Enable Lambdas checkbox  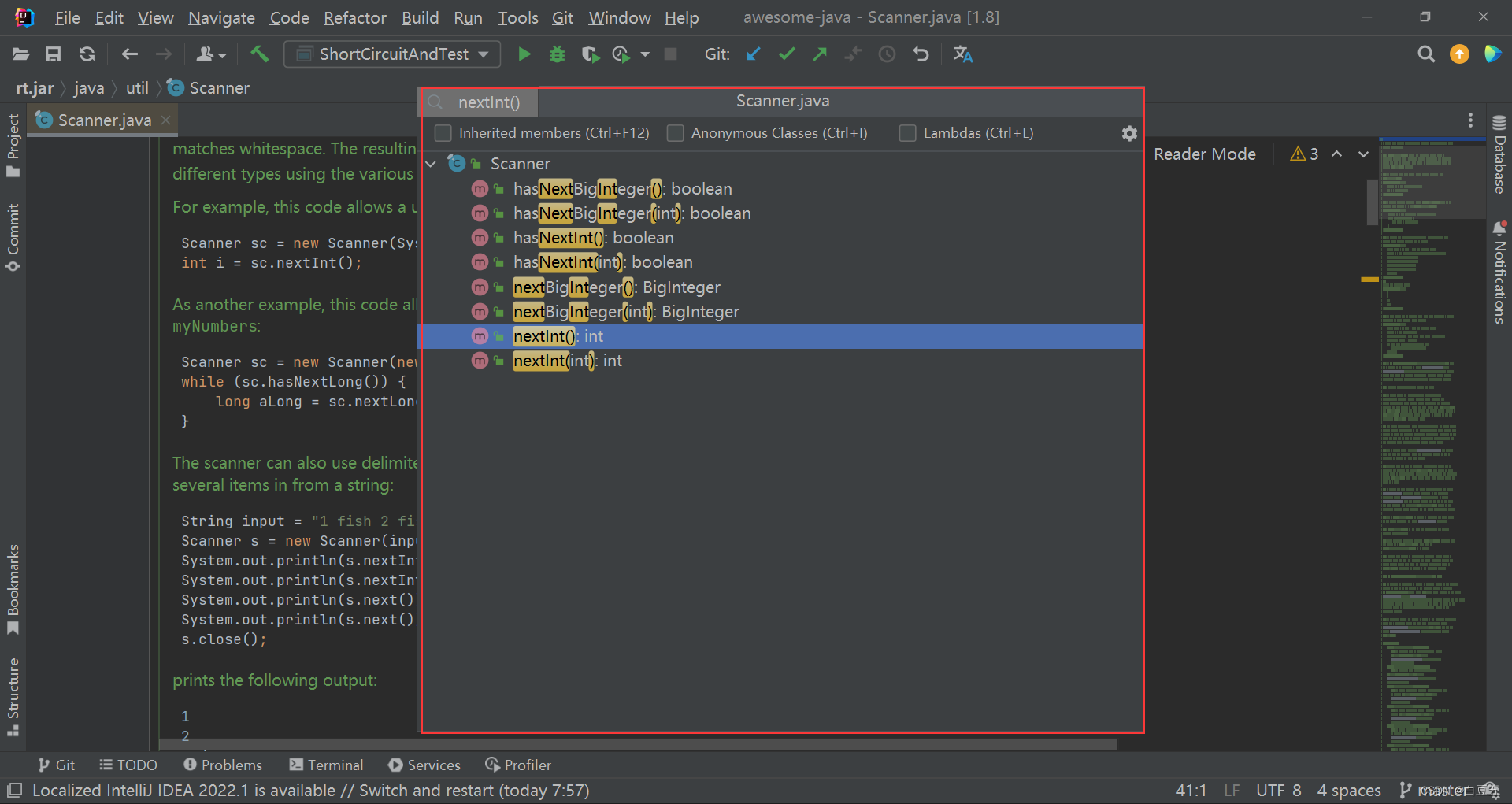tap(907, 133)
